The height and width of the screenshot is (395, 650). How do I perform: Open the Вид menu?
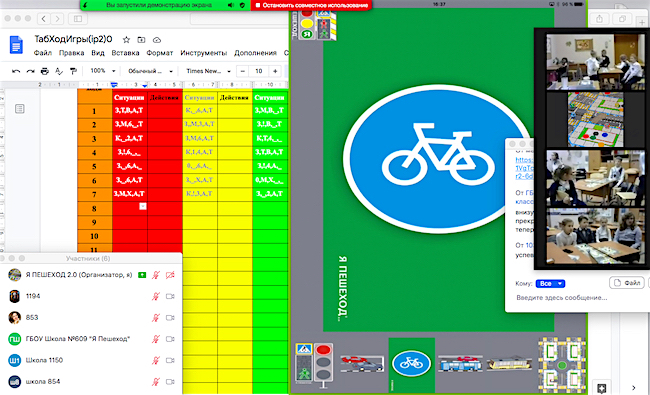(x=98, y=53)
